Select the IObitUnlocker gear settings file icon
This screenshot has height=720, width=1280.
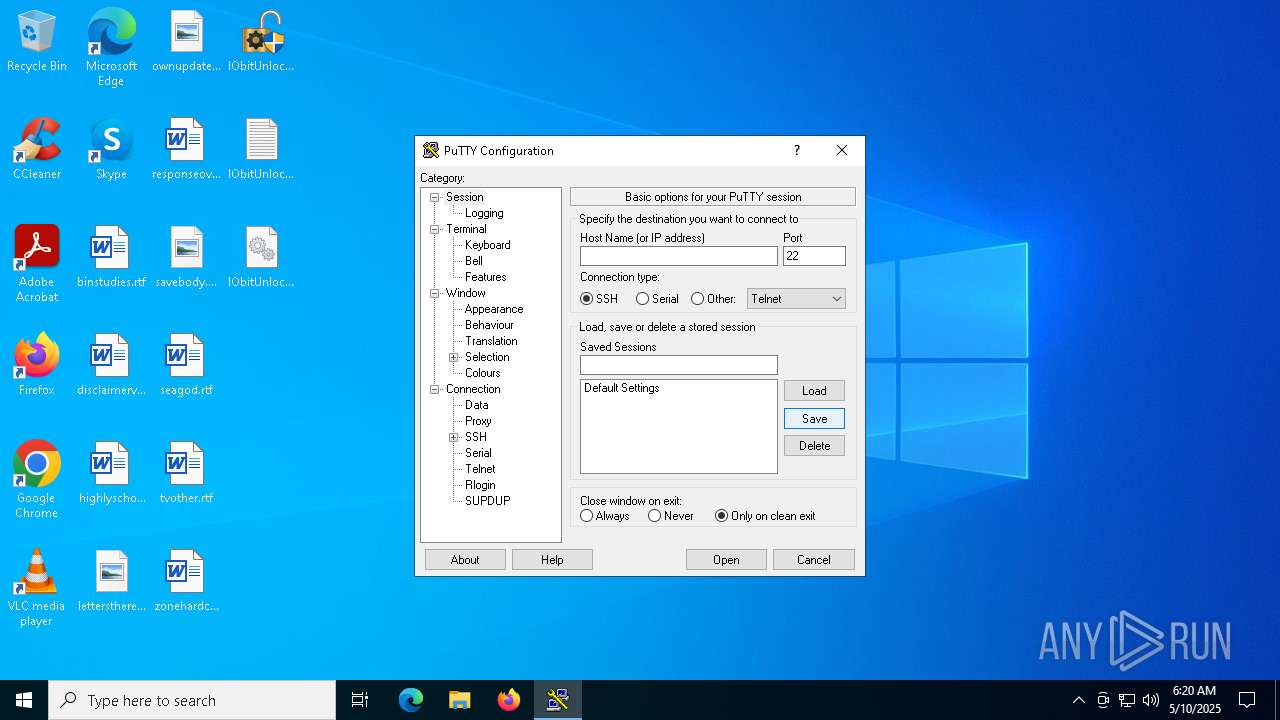click(x=261, y=258)
